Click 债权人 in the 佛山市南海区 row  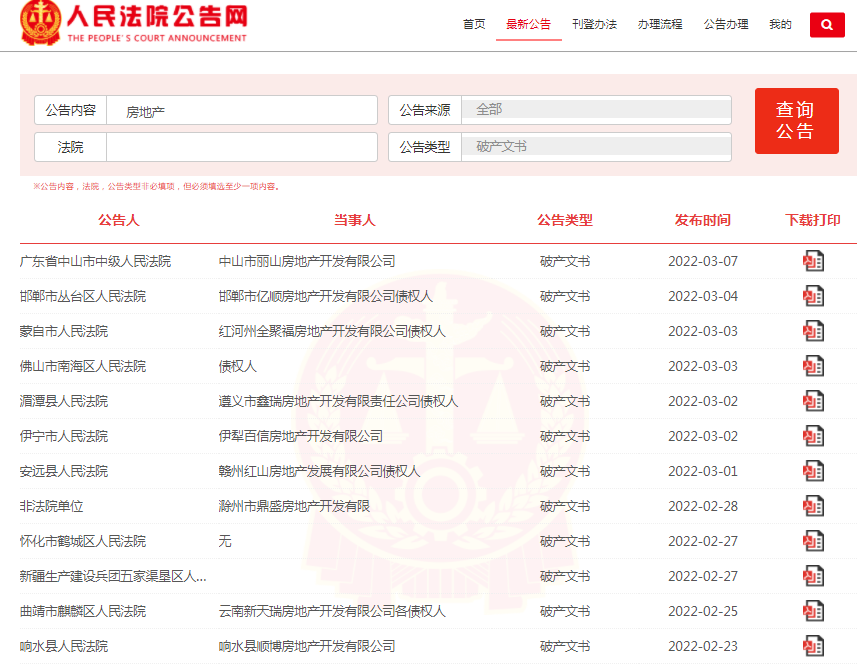point(238,366)
